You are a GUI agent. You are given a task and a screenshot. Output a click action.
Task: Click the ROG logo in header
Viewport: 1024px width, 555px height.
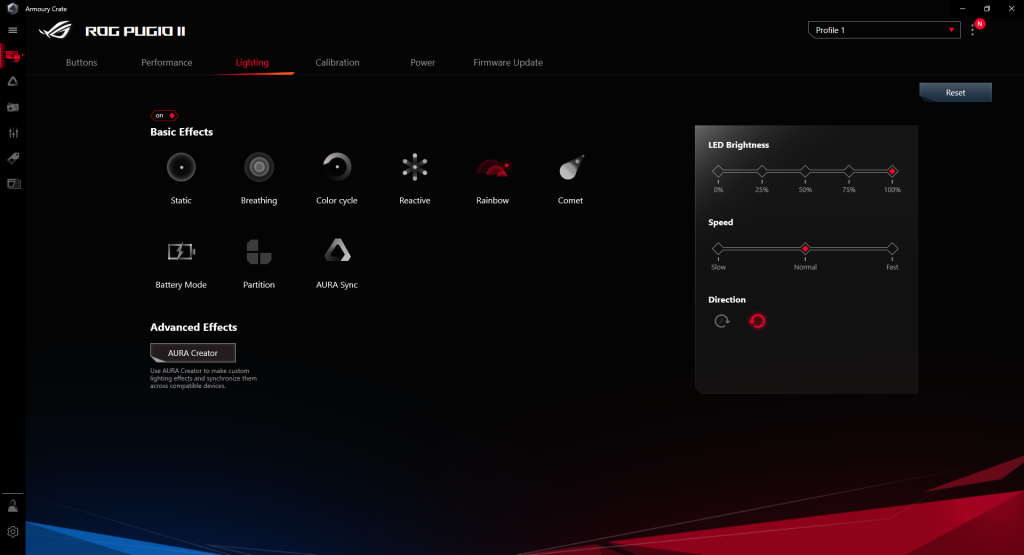point(56,31)
